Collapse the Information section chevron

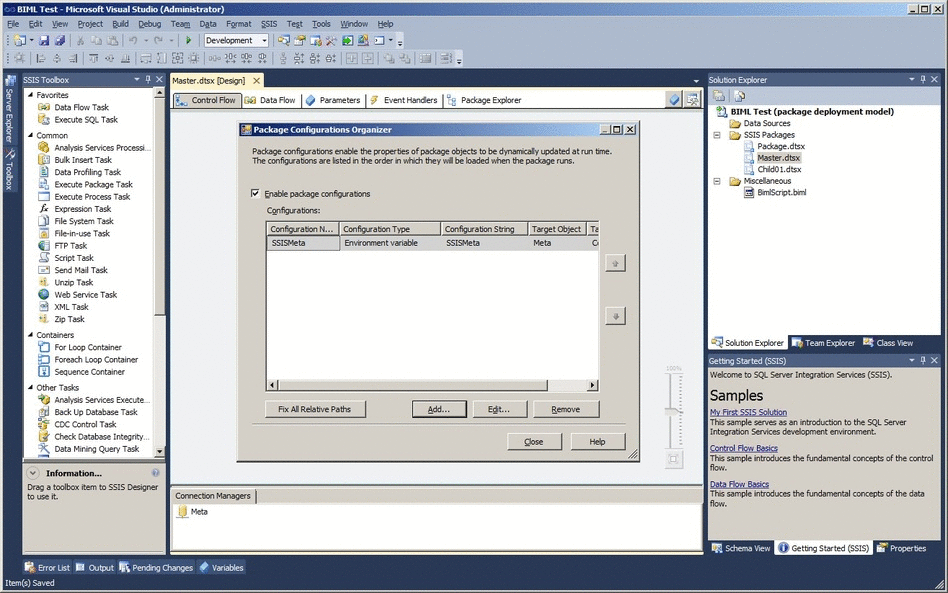pos(33,473)
